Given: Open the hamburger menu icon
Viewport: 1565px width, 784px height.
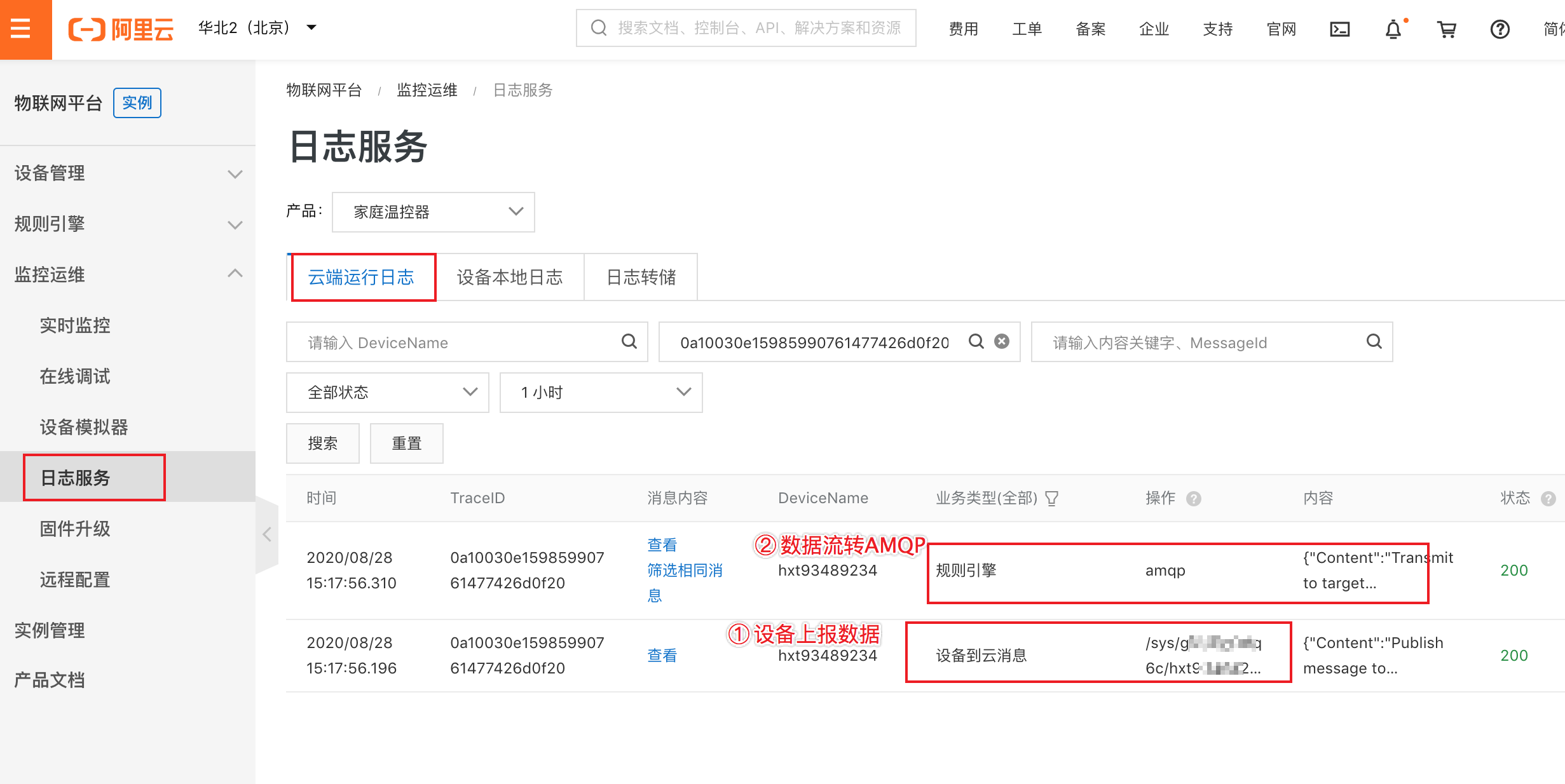Looking at the screenshot, I should click(x=21, y=29).
